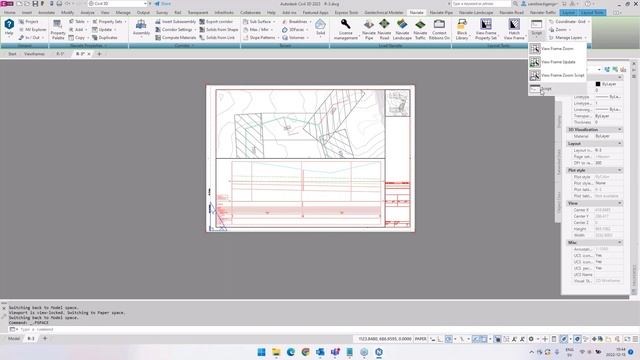The height and width of the screenshot is (360, 640).
Task: Open the Naviate Help button
Action: coord(9,28)
